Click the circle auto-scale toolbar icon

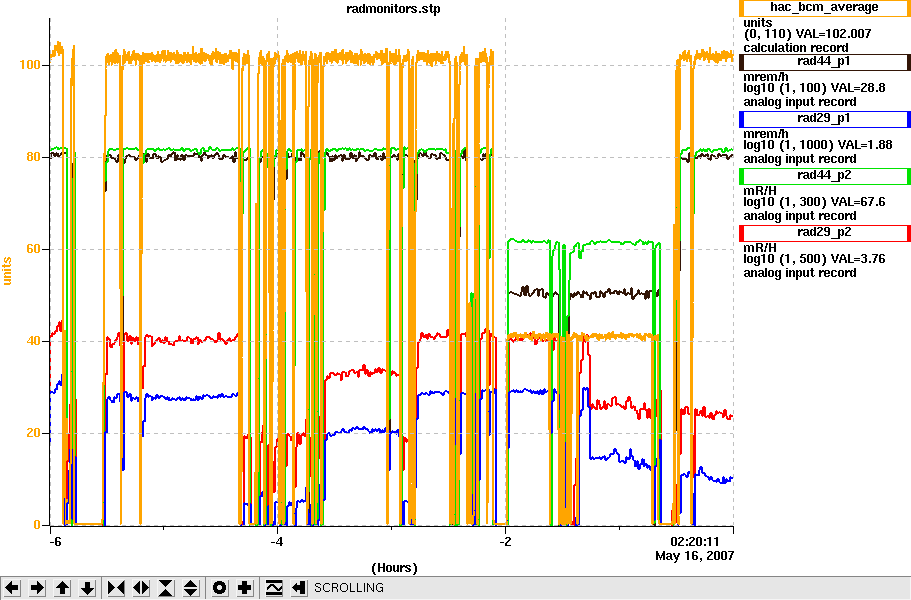pyautogui.click(x=219, y=588)
